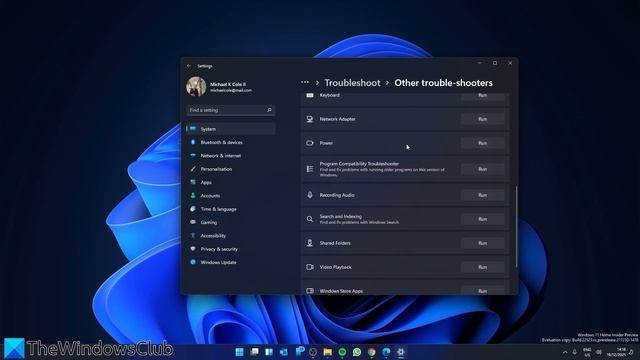640x360 pixels.
Task: Click the Shared Folders label
Action: coord(335,243)
